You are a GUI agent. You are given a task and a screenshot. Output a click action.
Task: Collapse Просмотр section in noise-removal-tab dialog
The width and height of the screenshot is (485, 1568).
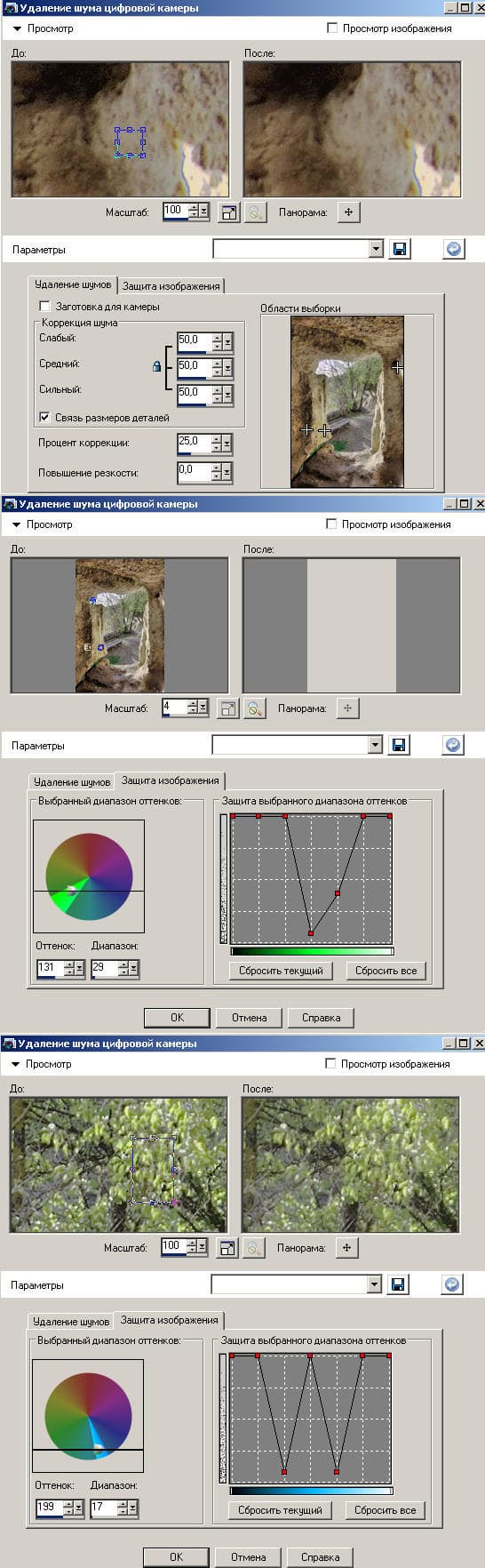pos(17,28)
